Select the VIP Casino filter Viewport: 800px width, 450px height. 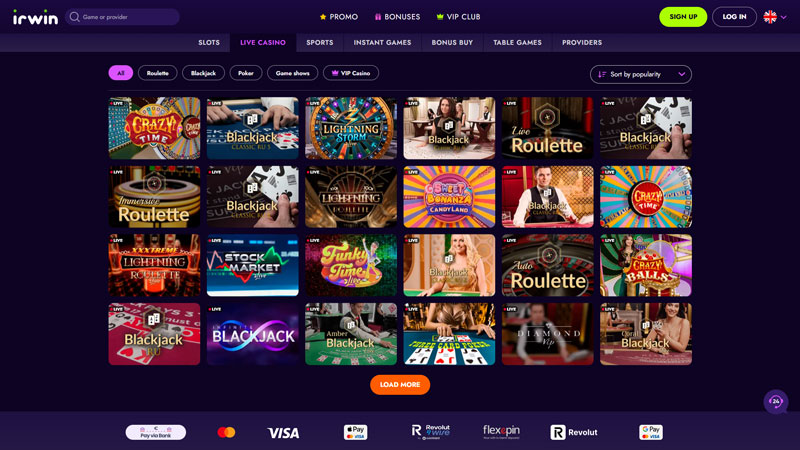pyautogui.click(x=351, y=73)
